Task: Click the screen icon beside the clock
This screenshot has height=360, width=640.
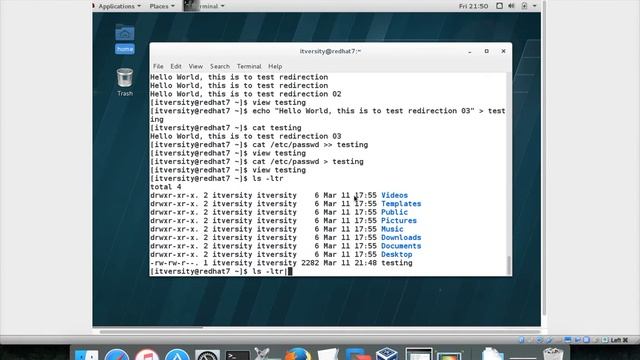Action: pos(499,6)
